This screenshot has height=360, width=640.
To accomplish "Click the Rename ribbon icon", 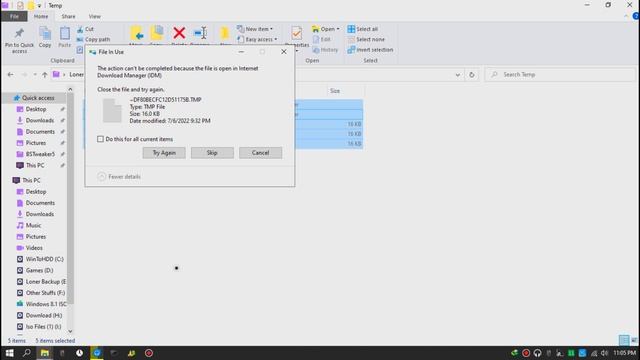I will 200,33.
